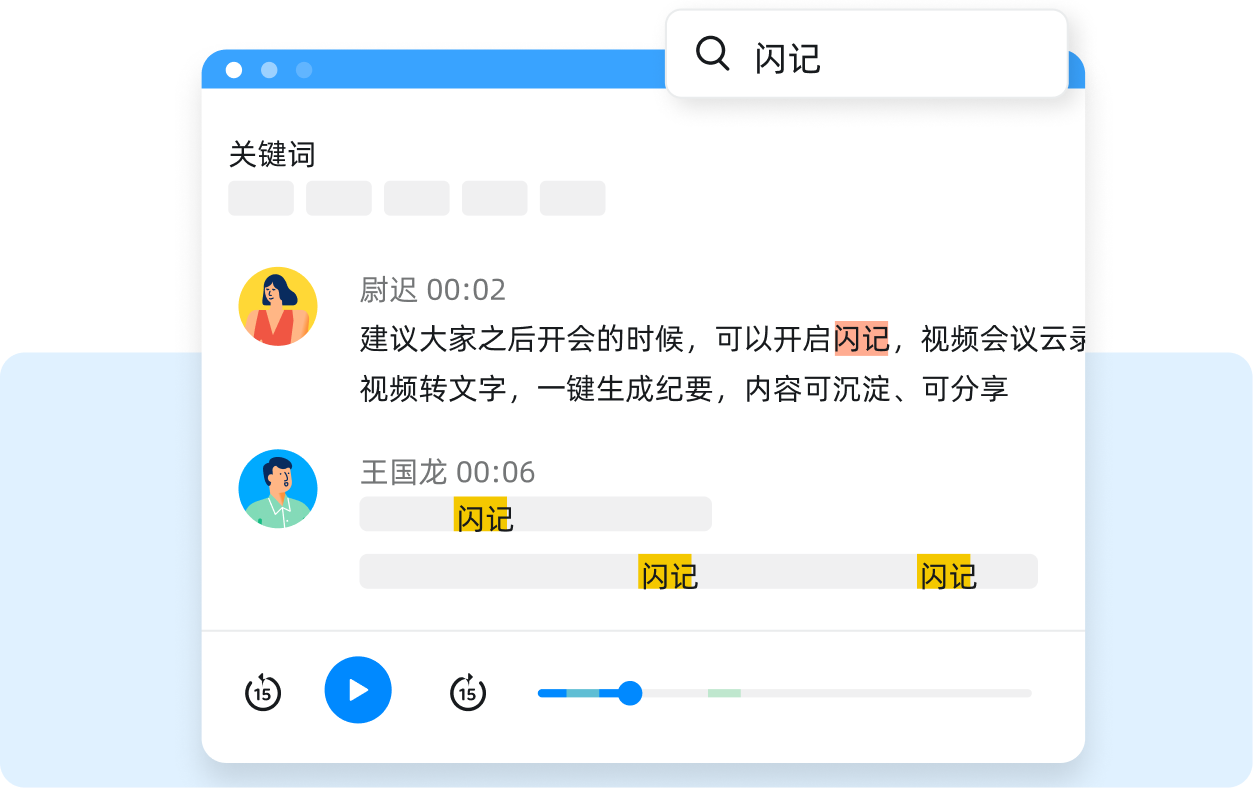The height and width of the screenshot is (788, 1253).
Task: Choose the third keyword chip under 关键词
Action: pyautogui.click(x=417, y=198)
